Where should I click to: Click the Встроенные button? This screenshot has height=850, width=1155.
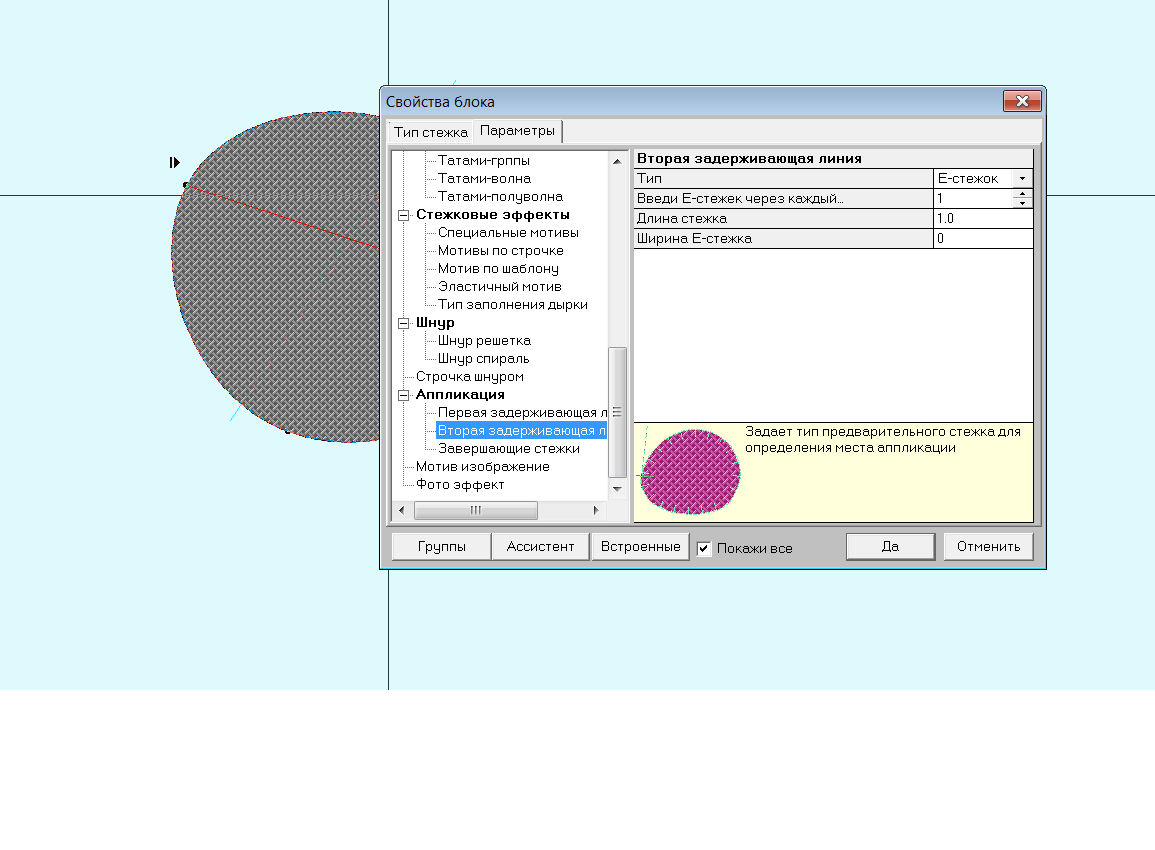[x=640, y=546]
